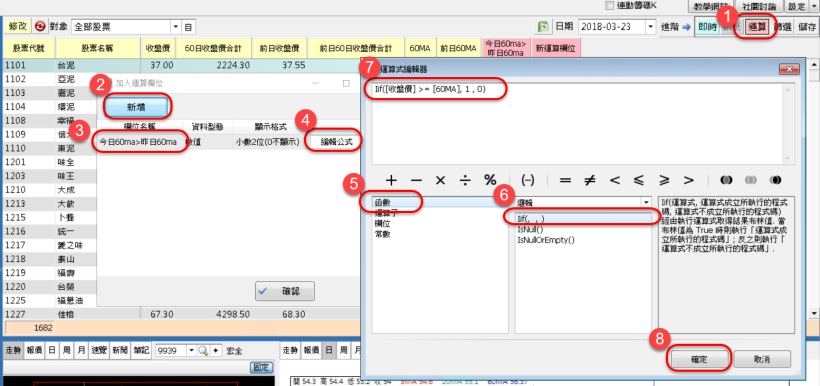
Task: Click the last logical circles operator icon
Action: [775, 180]
